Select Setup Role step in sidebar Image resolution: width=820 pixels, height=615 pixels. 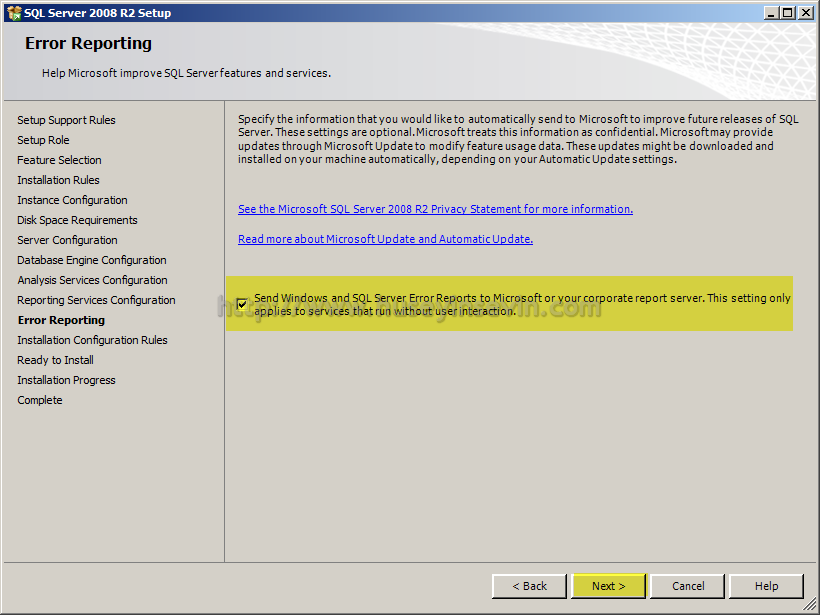43,140
